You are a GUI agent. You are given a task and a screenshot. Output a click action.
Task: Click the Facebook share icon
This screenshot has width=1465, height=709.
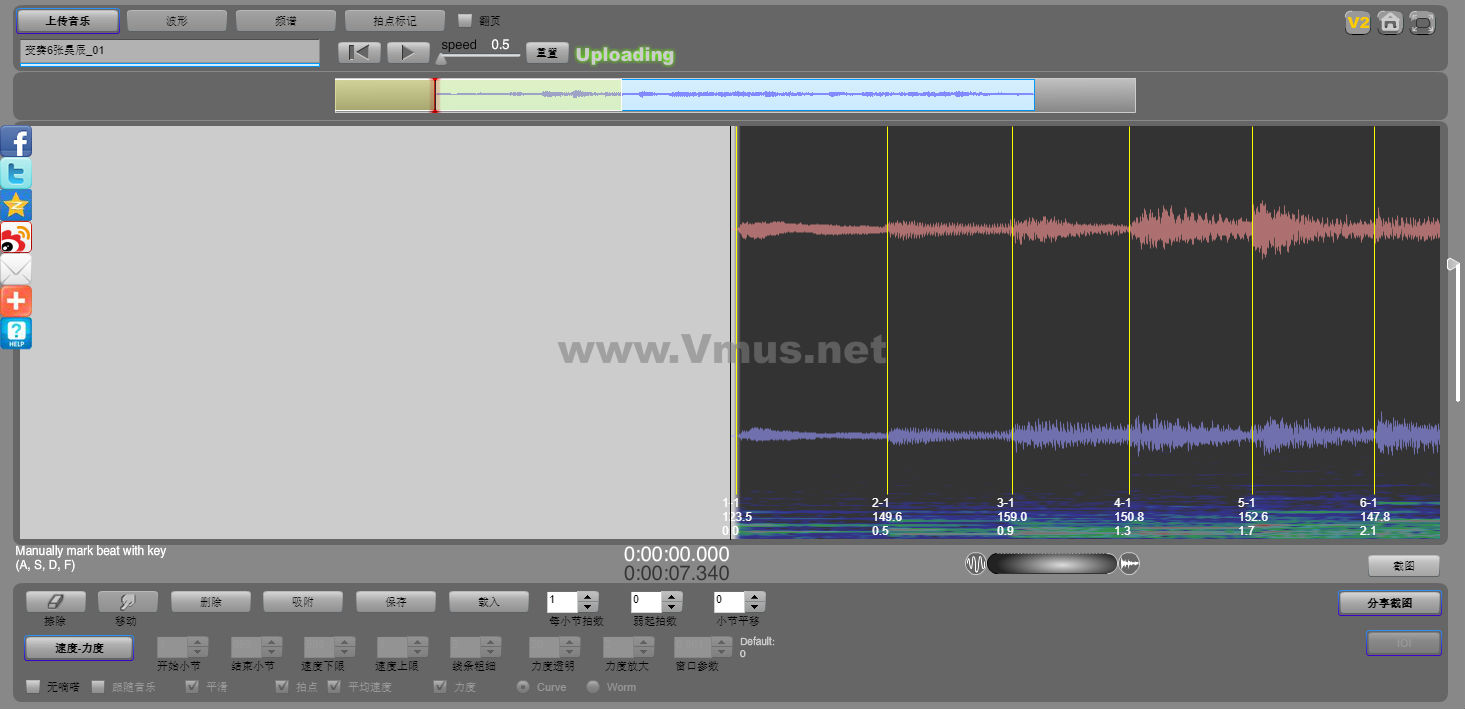[x=16, y=142]
